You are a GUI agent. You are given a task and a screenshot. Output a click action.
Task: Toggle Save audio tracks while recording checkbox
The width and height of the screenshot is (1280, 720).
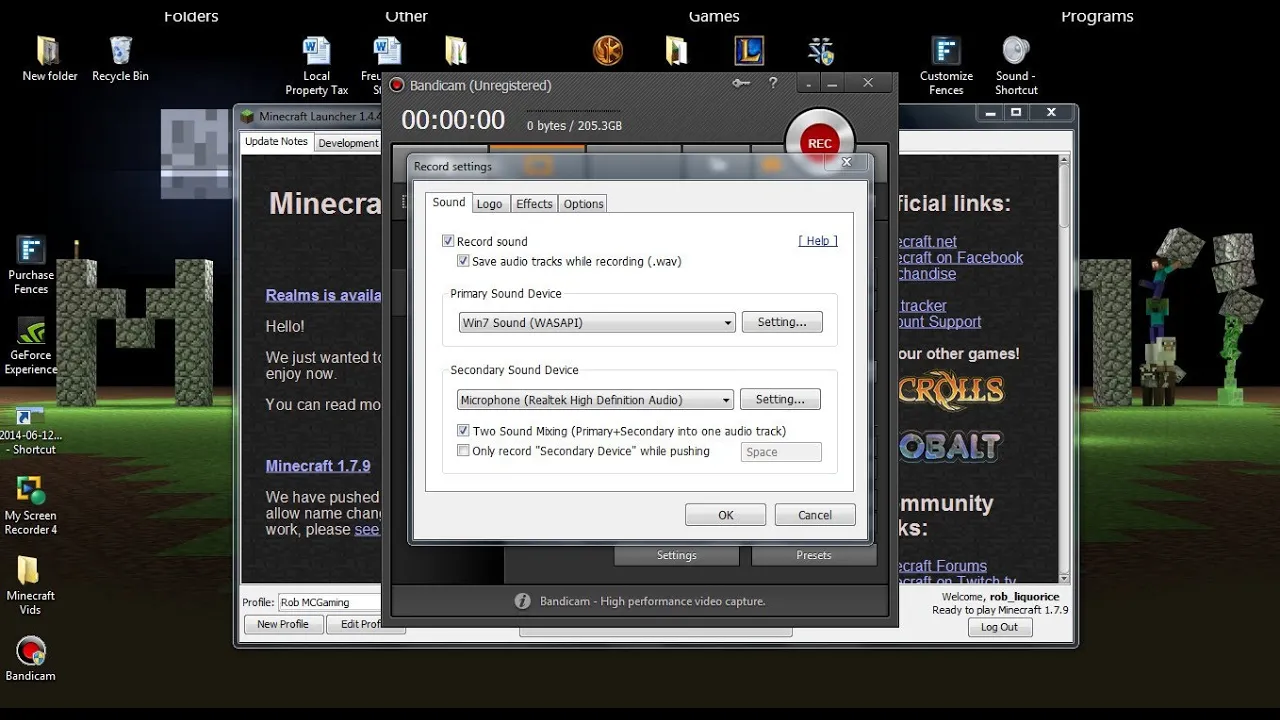(463, 261)
